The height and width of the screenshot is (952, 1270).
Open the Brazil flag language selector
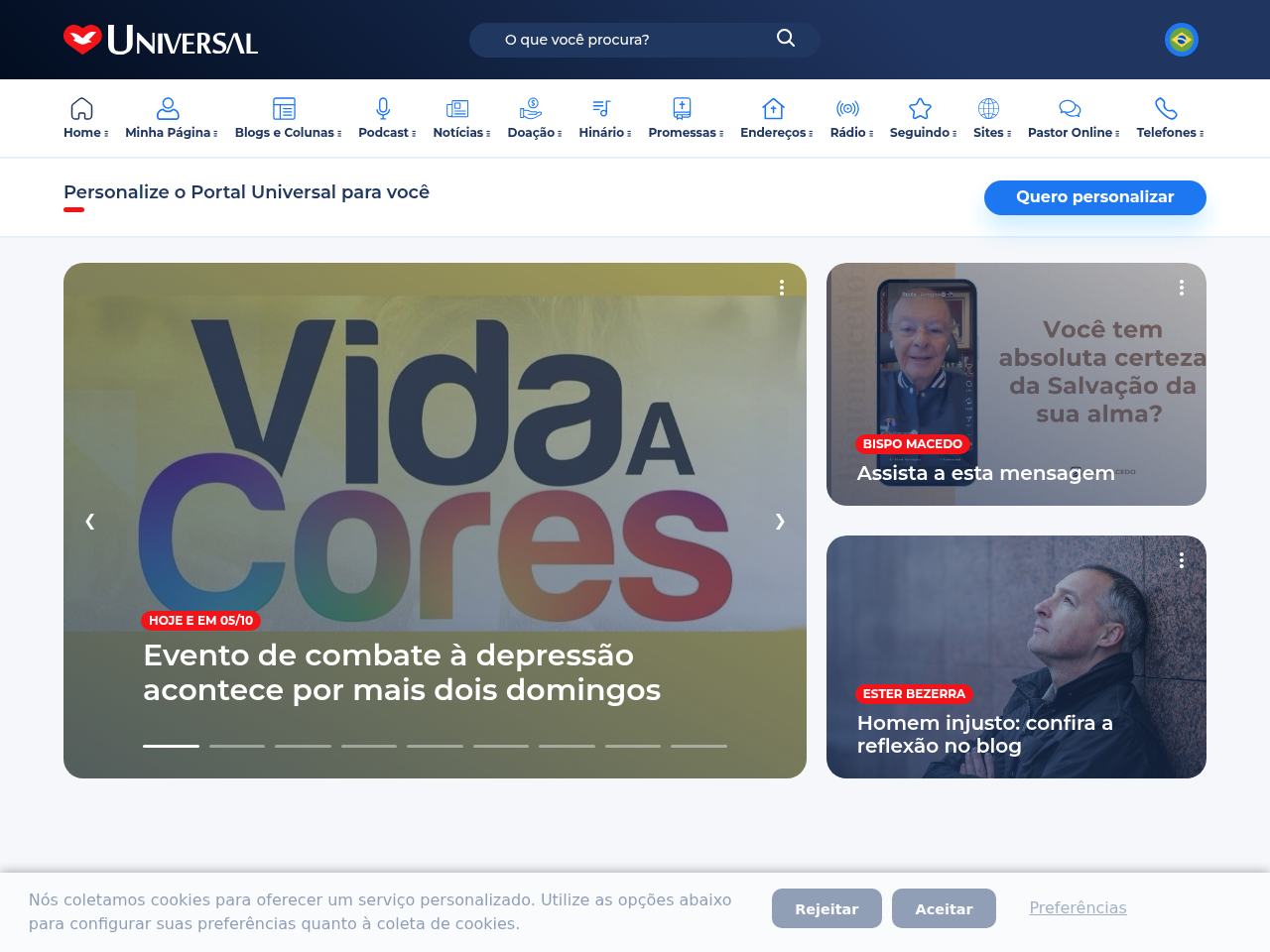pos(1181,40)
